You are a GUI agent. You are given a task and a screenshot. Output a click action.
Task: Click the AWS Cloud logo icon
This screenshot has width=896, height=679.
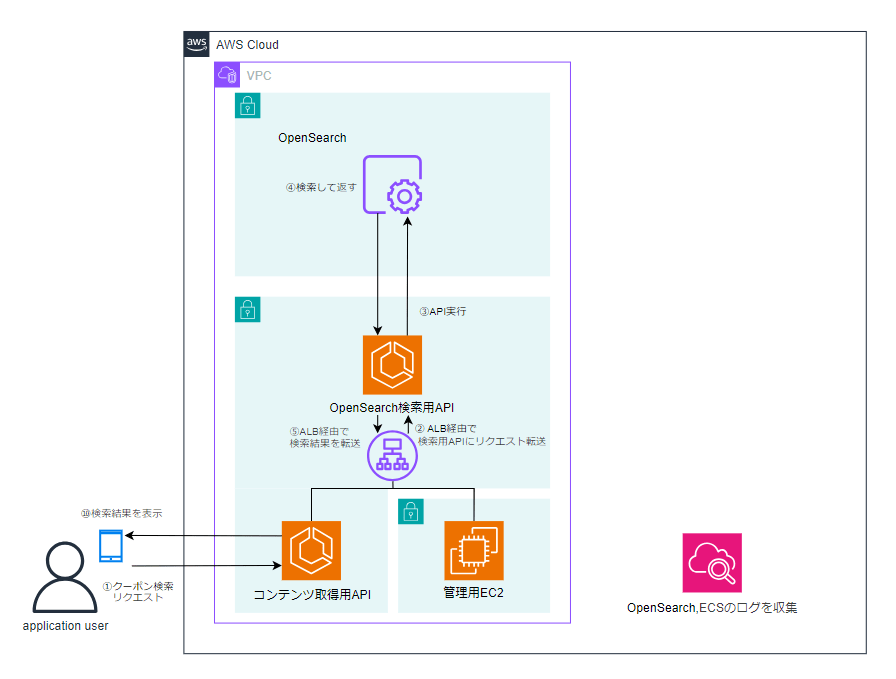pos(197,44)
